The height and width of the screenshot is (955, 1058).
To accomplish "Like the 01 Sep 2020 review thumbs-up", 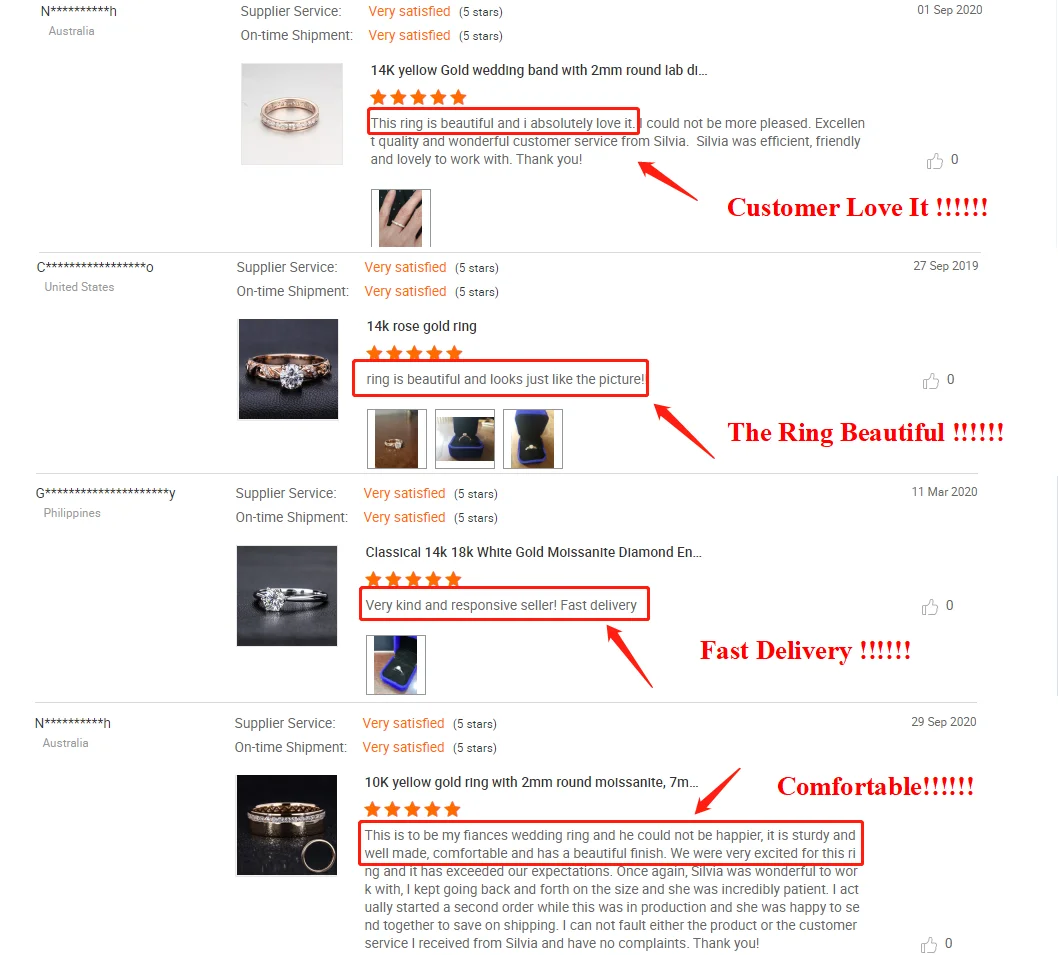I will click(935, 161).
